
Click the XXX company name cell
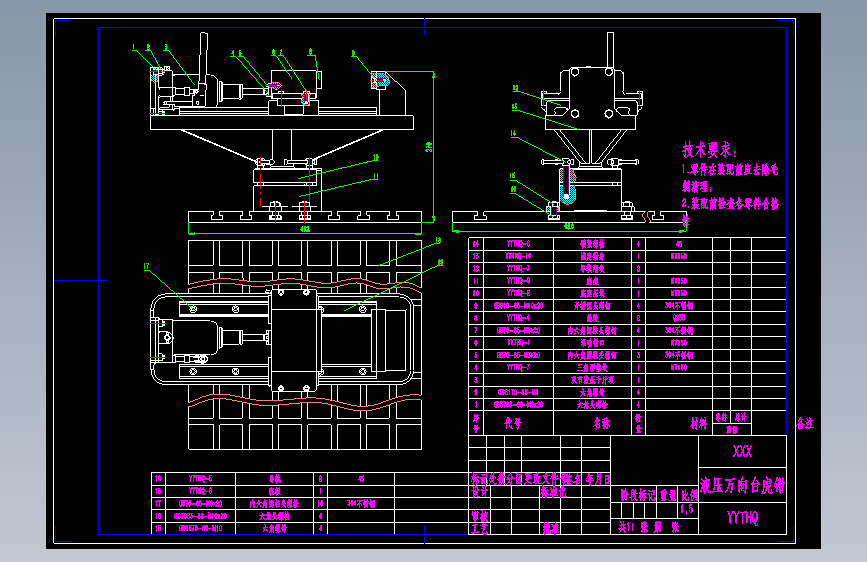pos(742,451)
